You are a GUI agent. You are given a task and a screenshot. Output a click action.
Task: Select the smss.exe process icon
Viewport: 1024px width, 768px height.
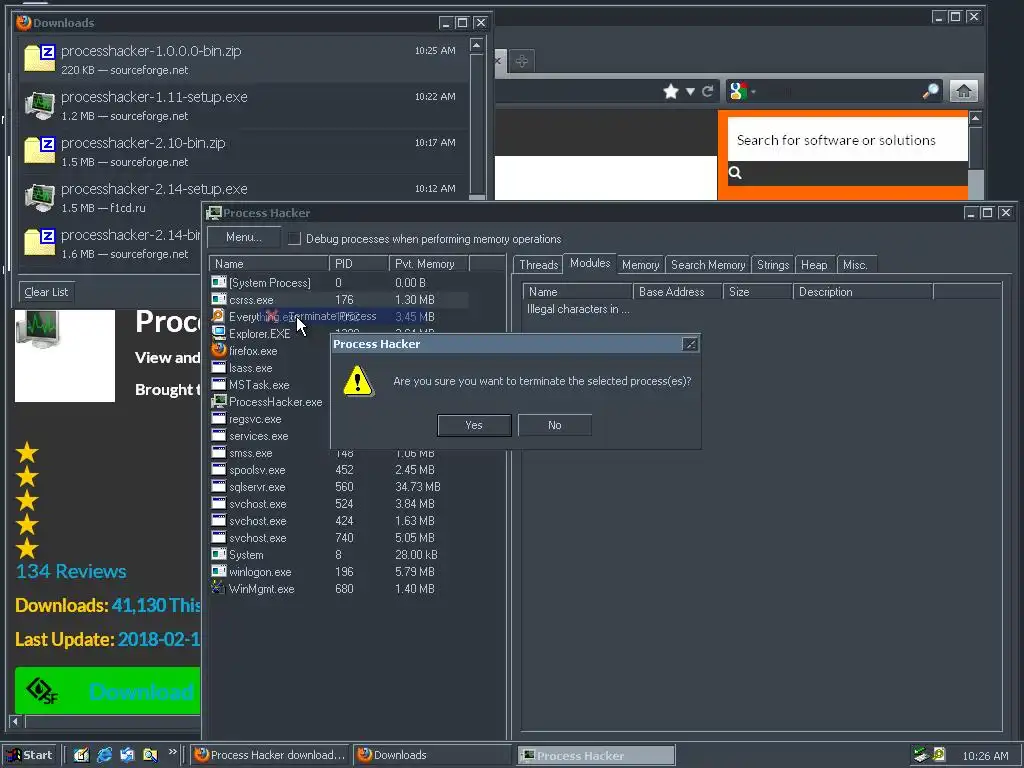tap(219, 452)
